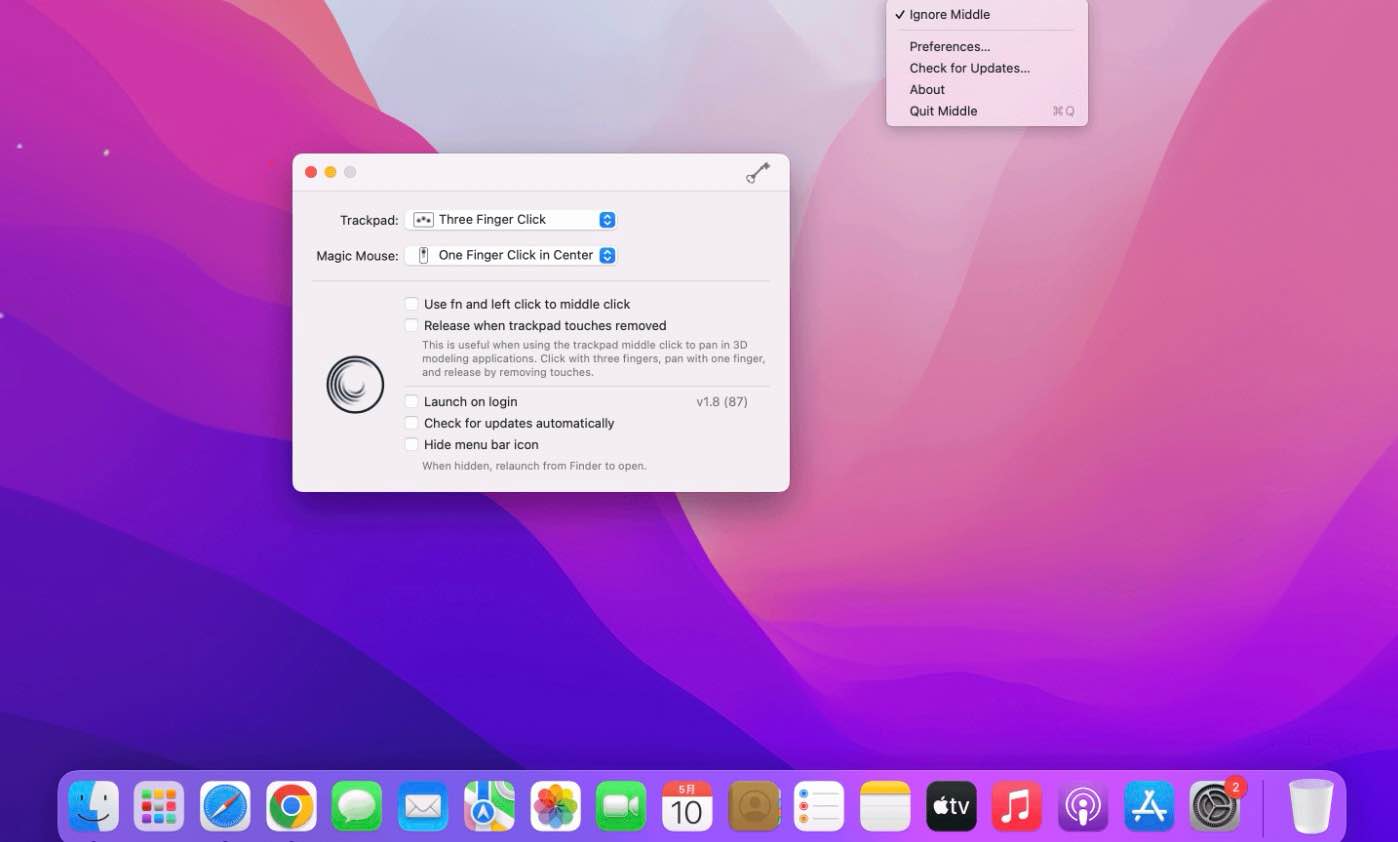Image resolution: width=1398 pixels, height=842 pixels.
Task: Open the App Store from the Dock
Action: 1149,806
